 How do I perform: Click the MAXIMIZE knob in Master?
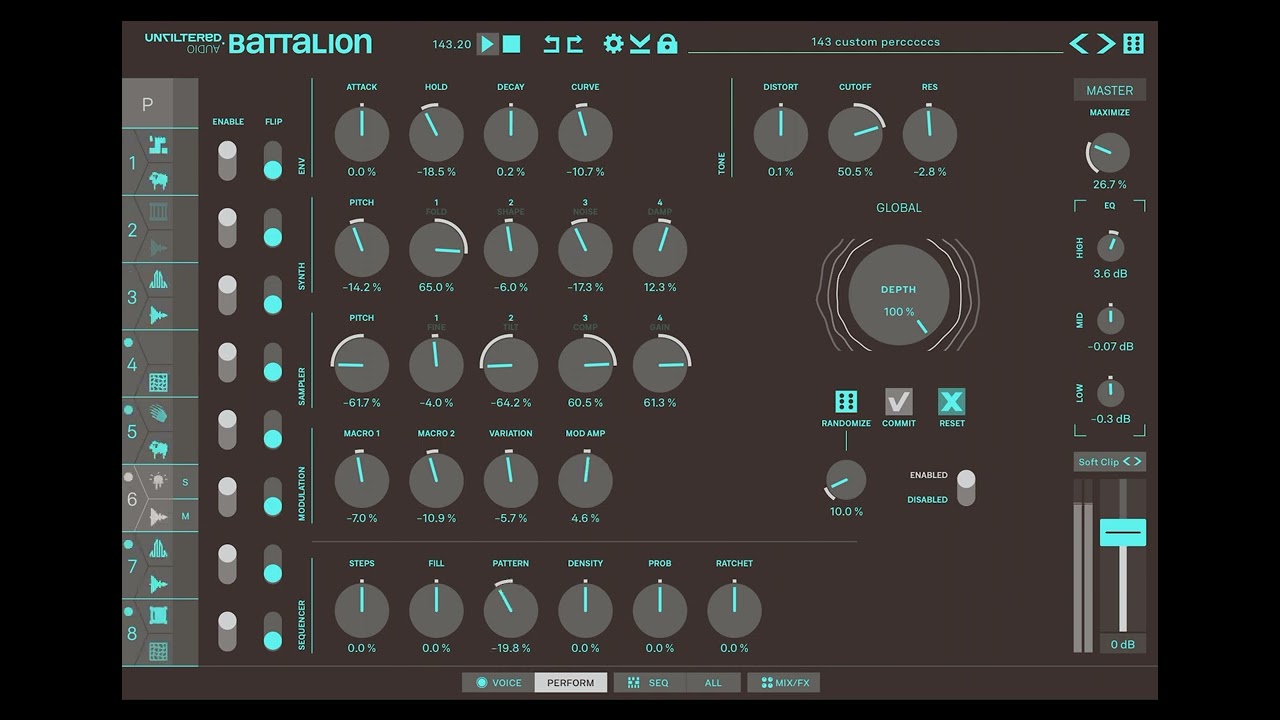[1109, 153]
